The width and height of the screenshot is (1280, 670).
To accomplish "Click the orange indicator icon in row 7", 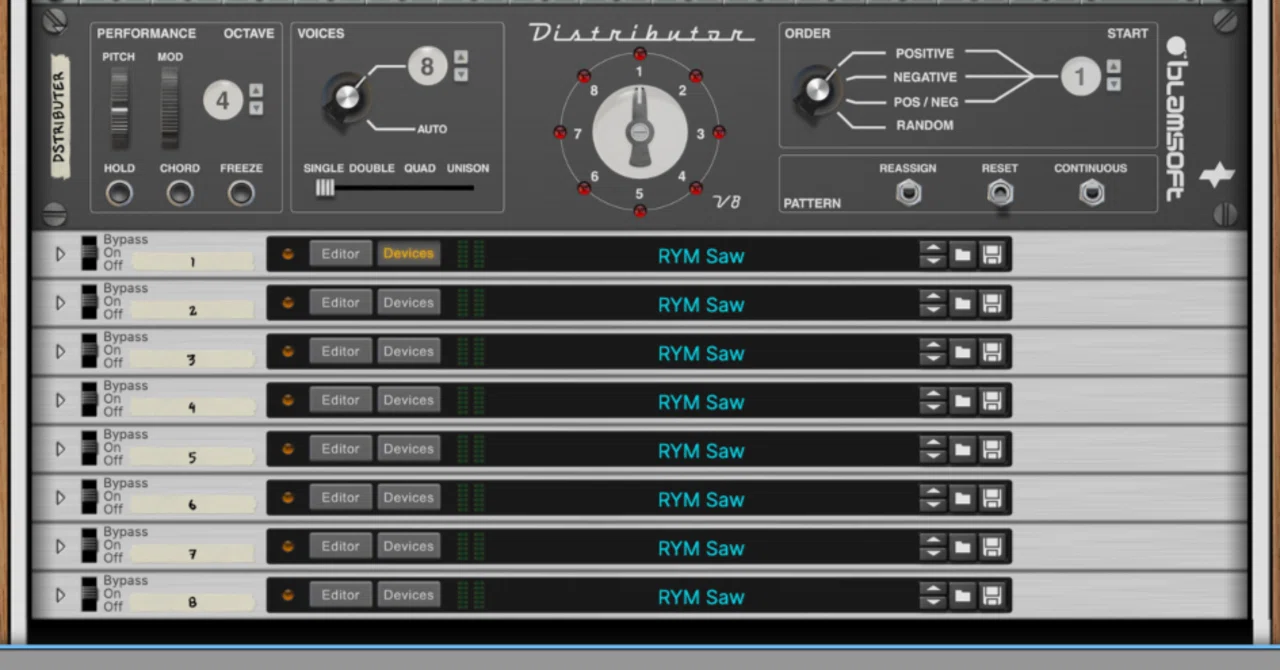I will pos(288,547).
